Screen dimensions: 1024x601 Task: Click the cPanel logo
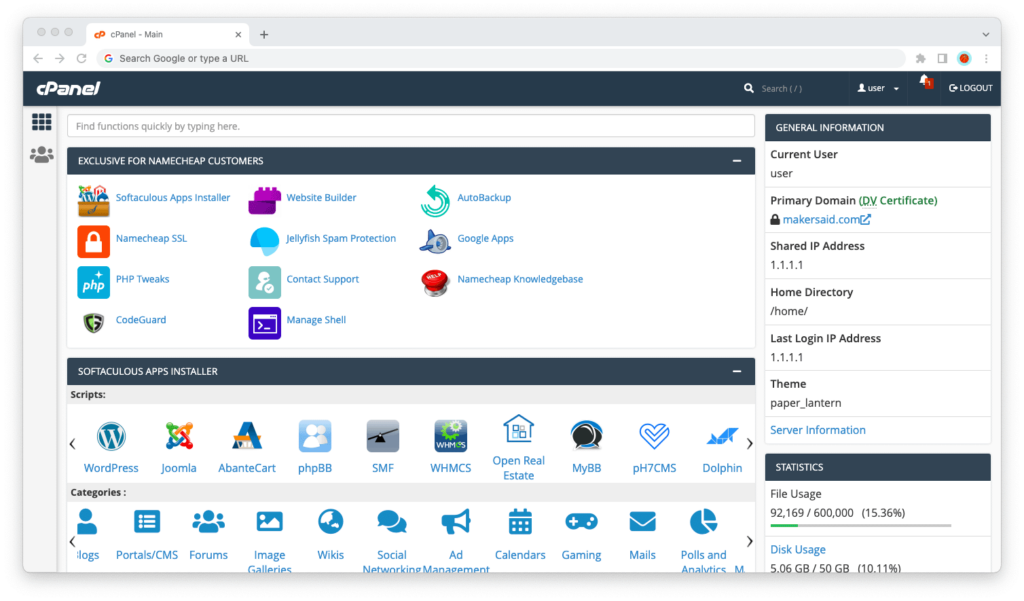69,88
